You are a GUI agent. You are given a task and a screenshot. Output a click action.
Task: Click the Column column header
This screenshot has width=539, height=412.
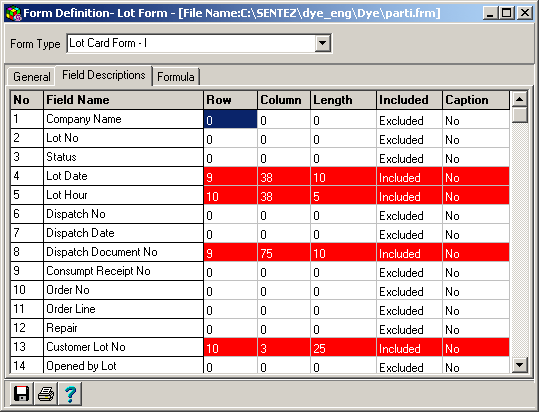coord(284,100)
